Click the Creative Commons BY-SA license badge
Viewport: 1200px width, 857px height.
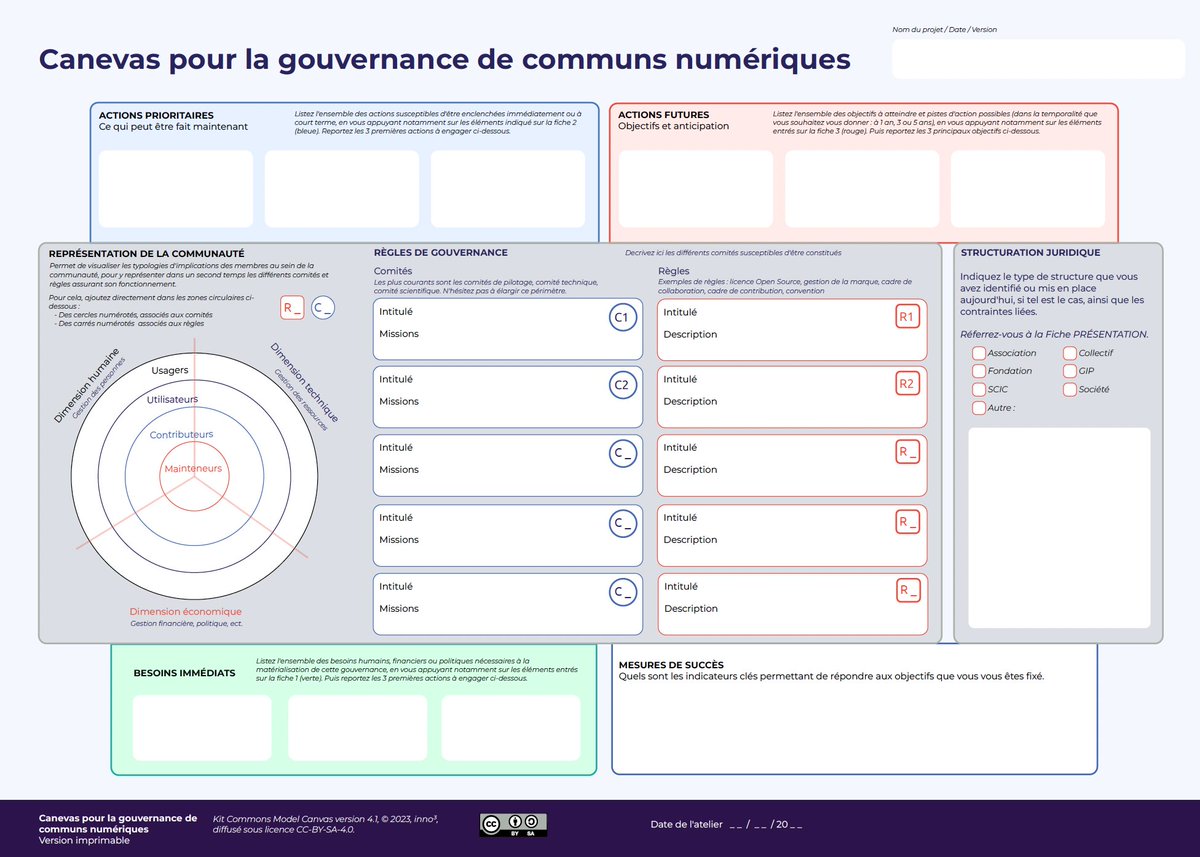[513, 824]
